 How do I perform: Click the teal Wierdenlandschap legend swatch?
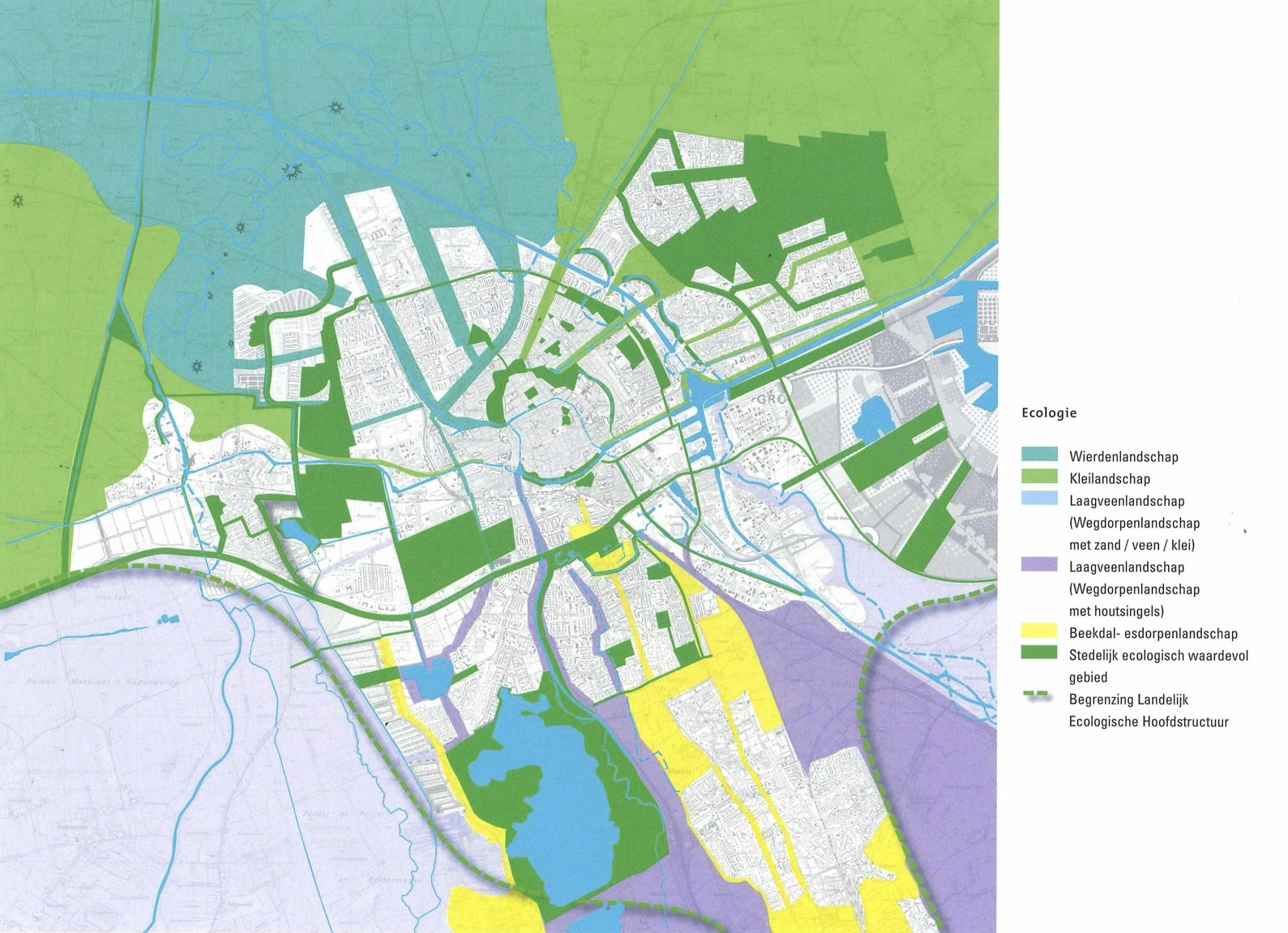point(1033,456)
